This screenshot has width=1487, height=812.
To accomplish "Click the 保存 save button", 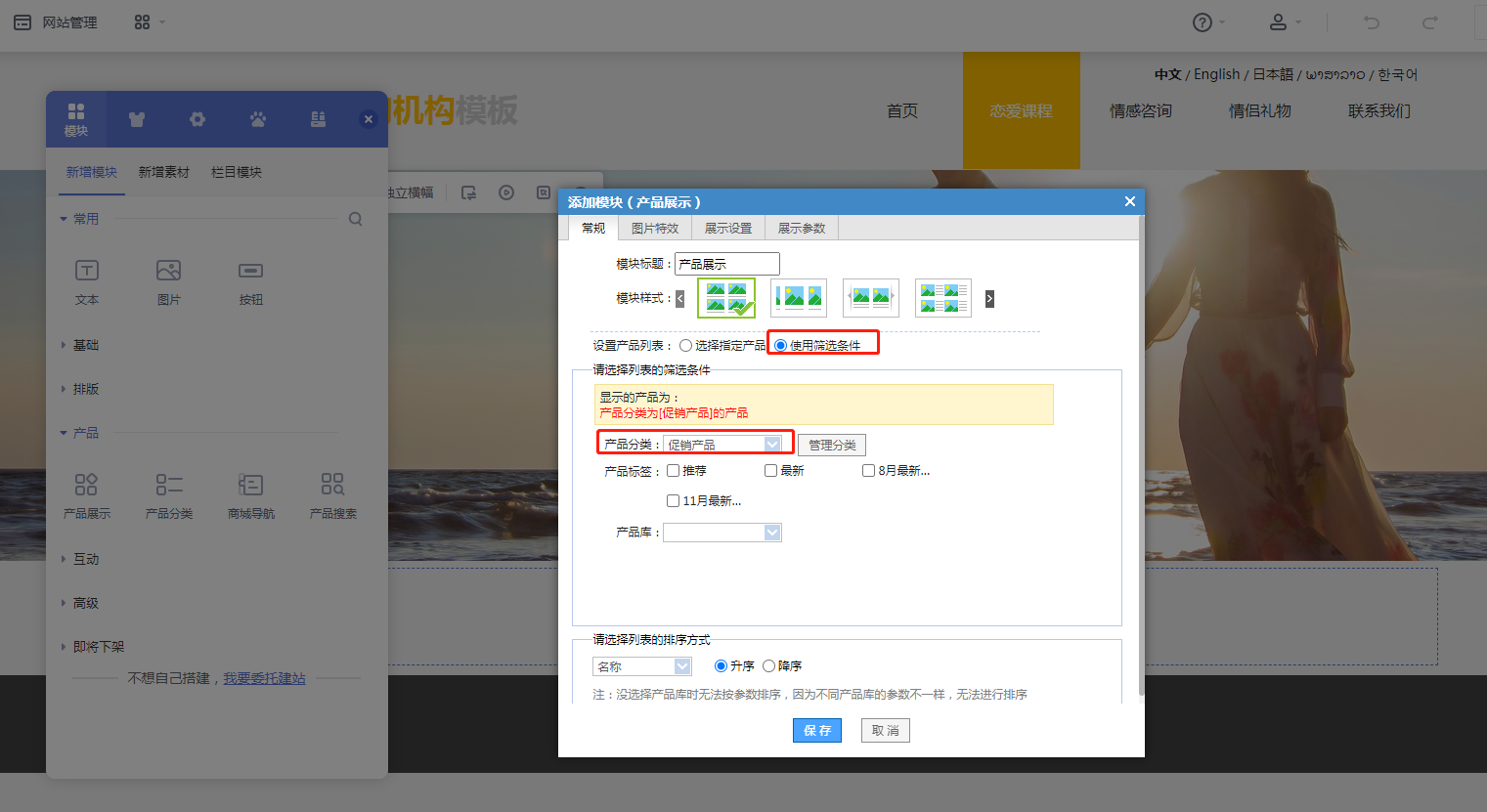I will click(x=816, y=731).
